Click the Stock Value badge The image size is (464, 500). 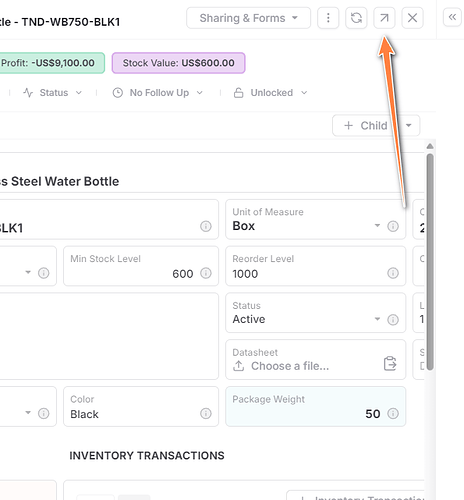point(178,63)
